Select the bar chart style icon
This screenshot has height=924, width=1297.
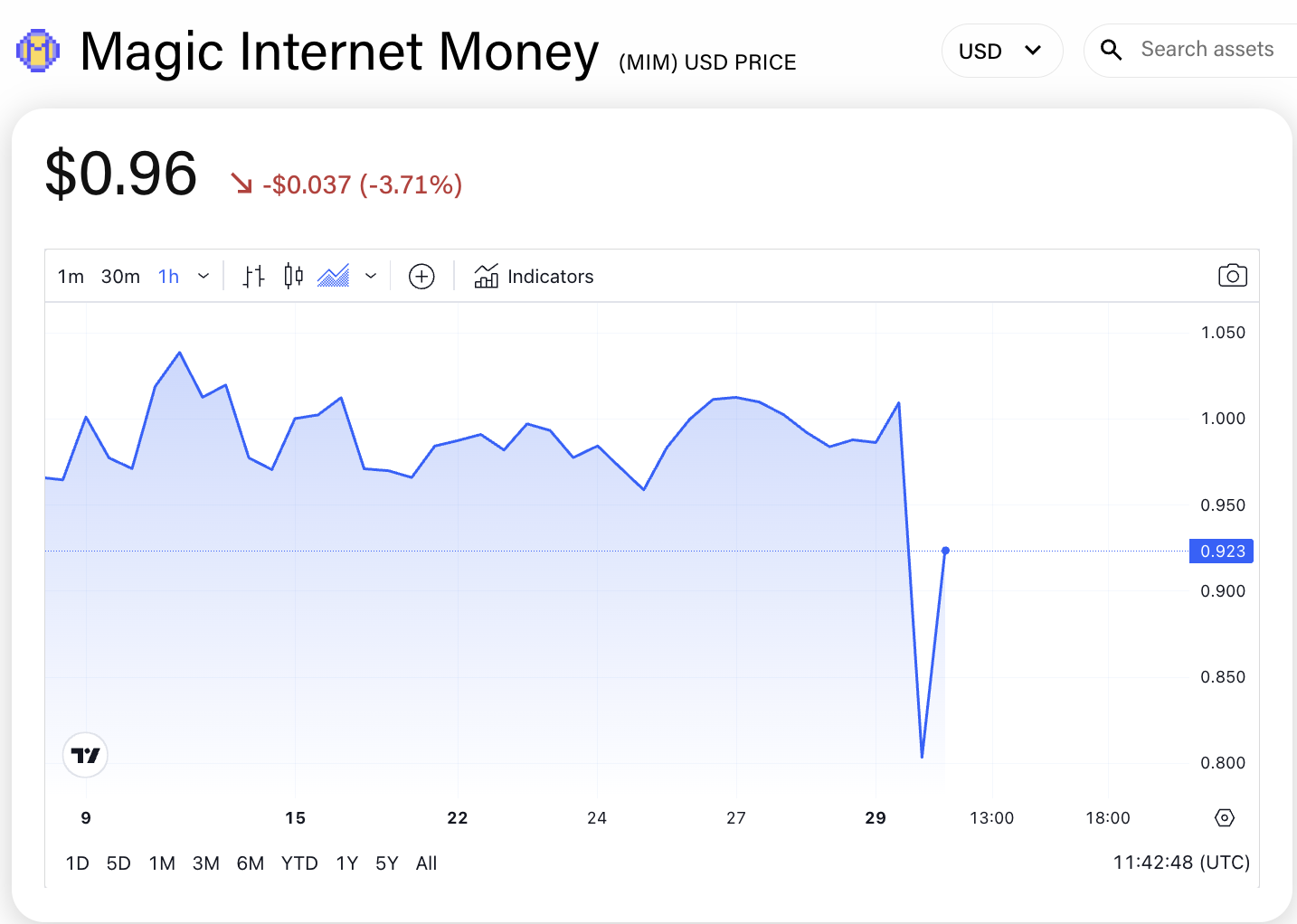254,276
